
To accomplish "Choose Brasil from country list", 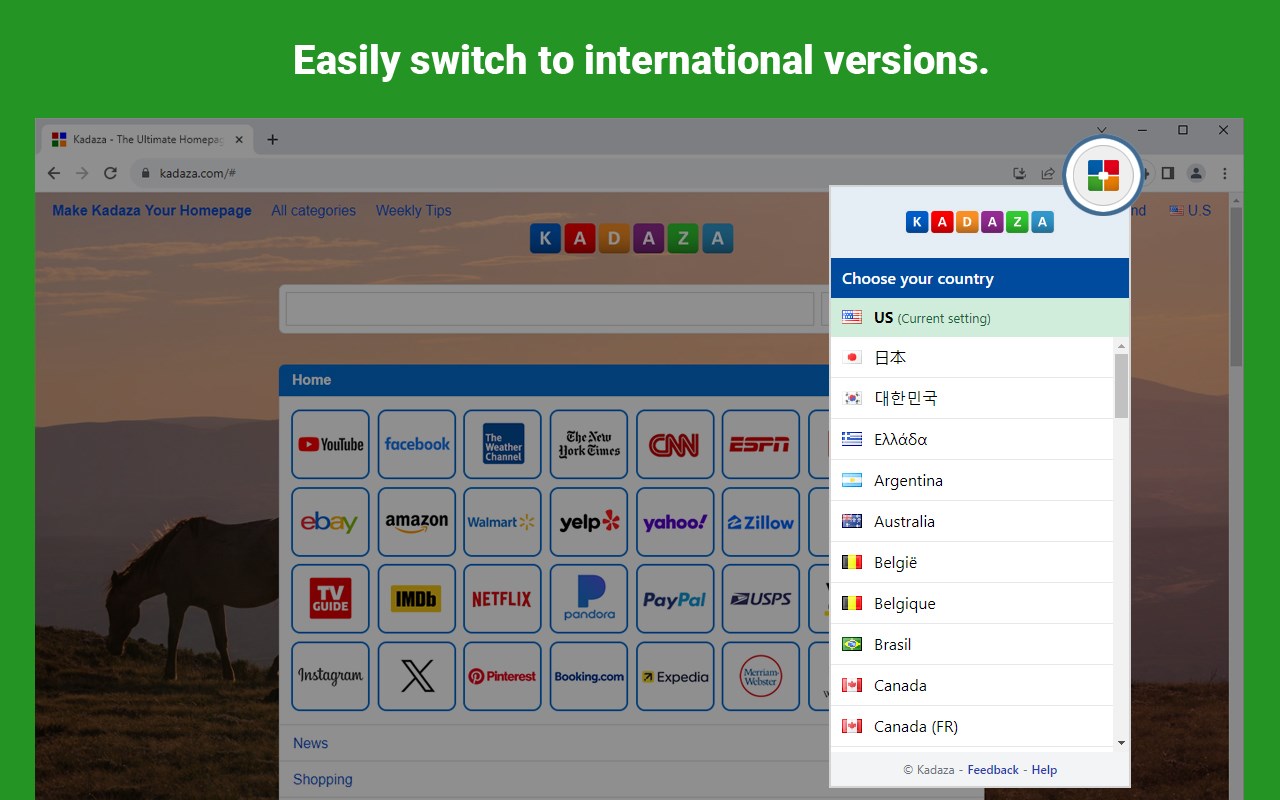I will [971, 644].
